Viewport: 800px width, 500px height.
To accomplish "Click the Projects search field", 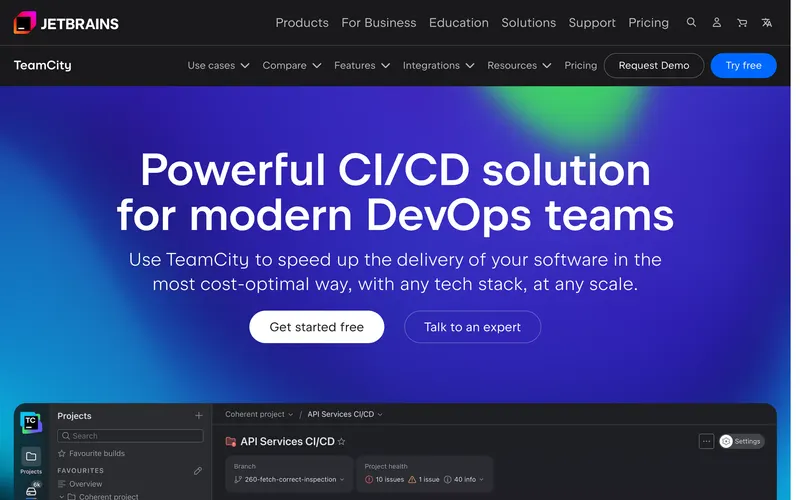I will (131, 436).
